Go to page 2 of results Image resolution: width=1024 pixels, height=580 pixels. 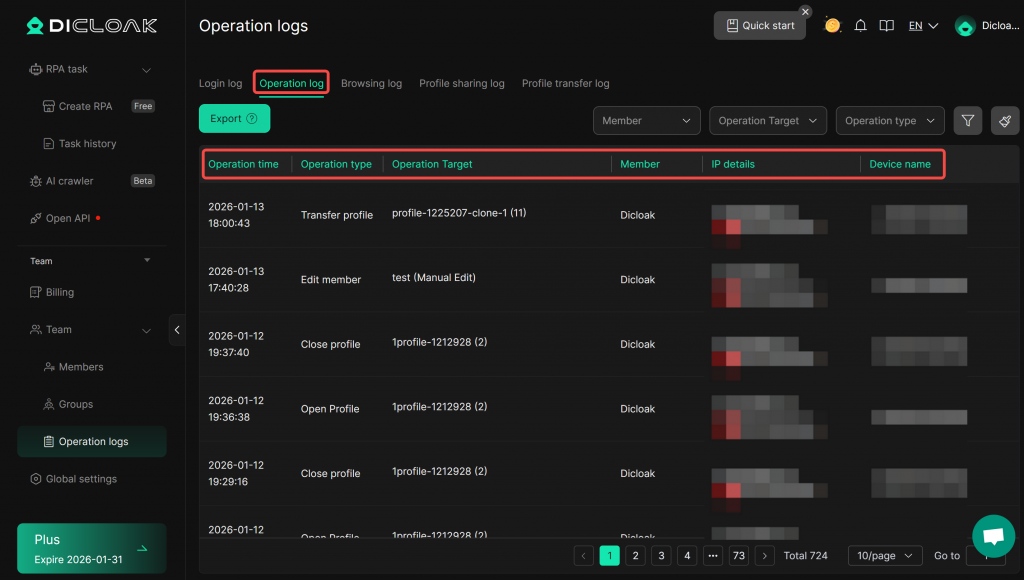635,556
